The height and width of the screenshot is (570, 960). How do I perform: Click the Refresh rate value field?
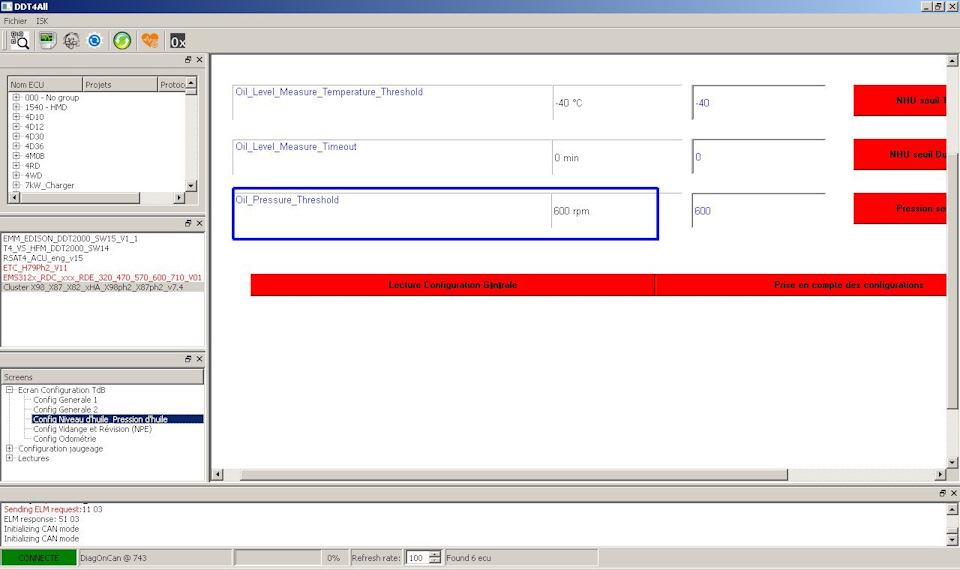pos(418,558)
